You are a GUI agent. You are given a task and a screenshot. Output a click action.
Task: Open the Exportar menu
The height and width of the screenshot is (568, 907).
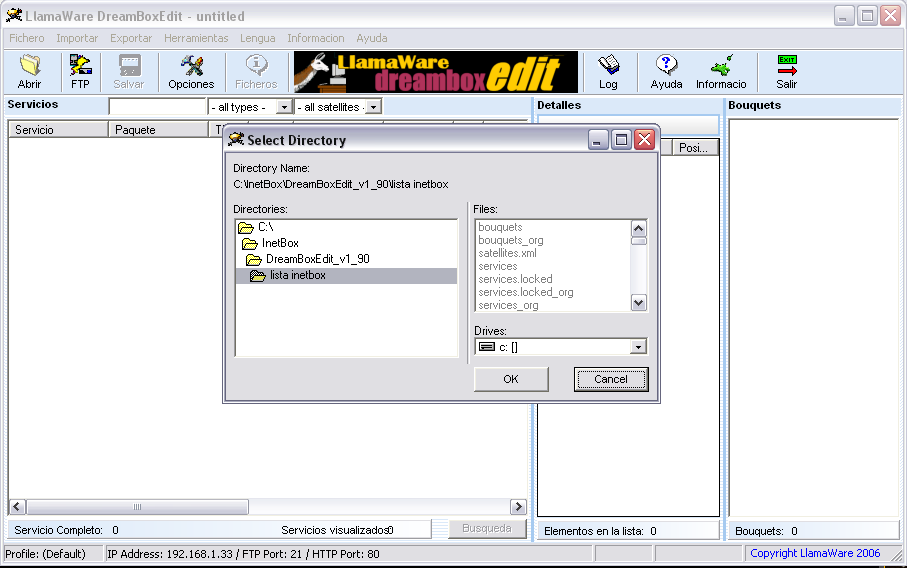131,38
